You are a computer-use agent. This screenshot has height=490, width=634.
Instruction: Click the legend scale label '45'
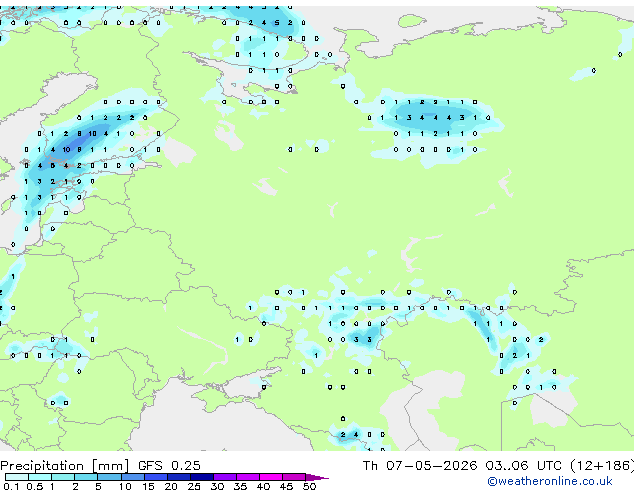[x=287, y=486]
